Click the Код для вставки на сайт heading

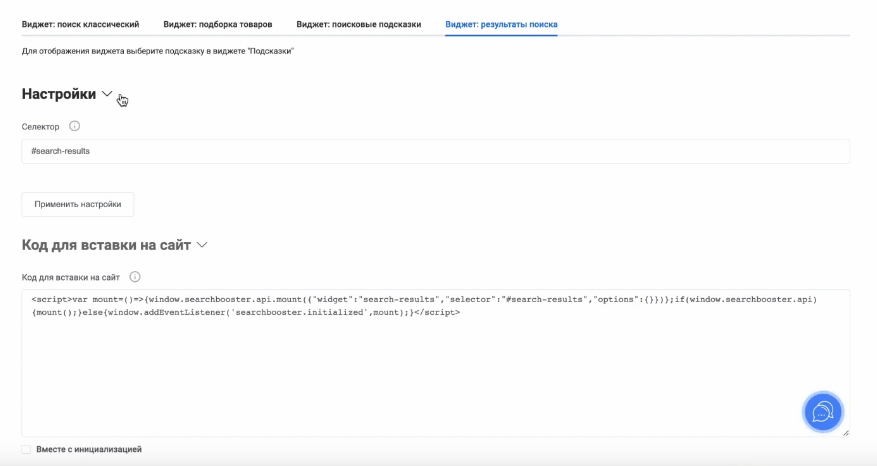[105, 244]
